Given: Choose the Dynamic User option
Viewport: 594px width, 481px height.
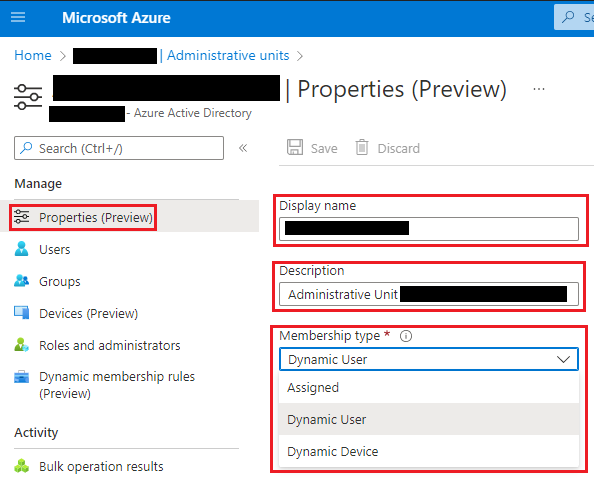Looking at the screenshot, I should coord(429,419).
